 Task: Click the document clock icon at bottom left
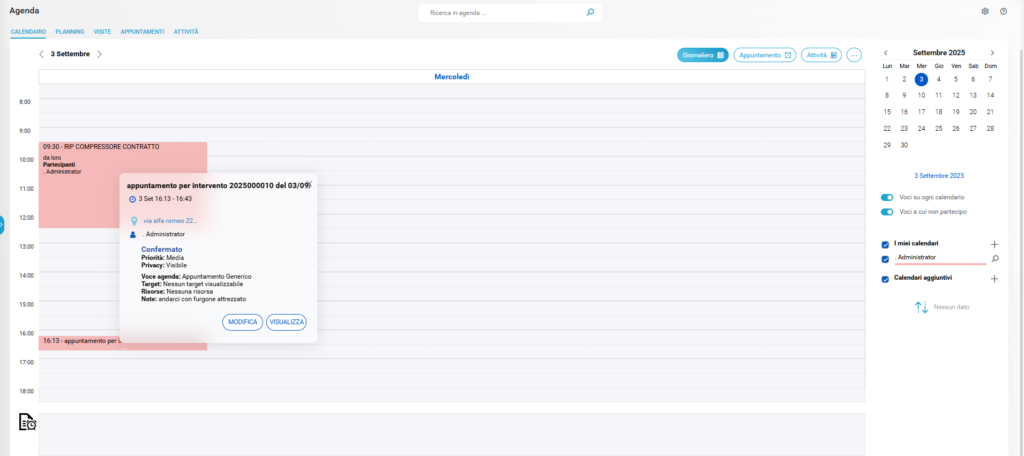pos(28,422)
